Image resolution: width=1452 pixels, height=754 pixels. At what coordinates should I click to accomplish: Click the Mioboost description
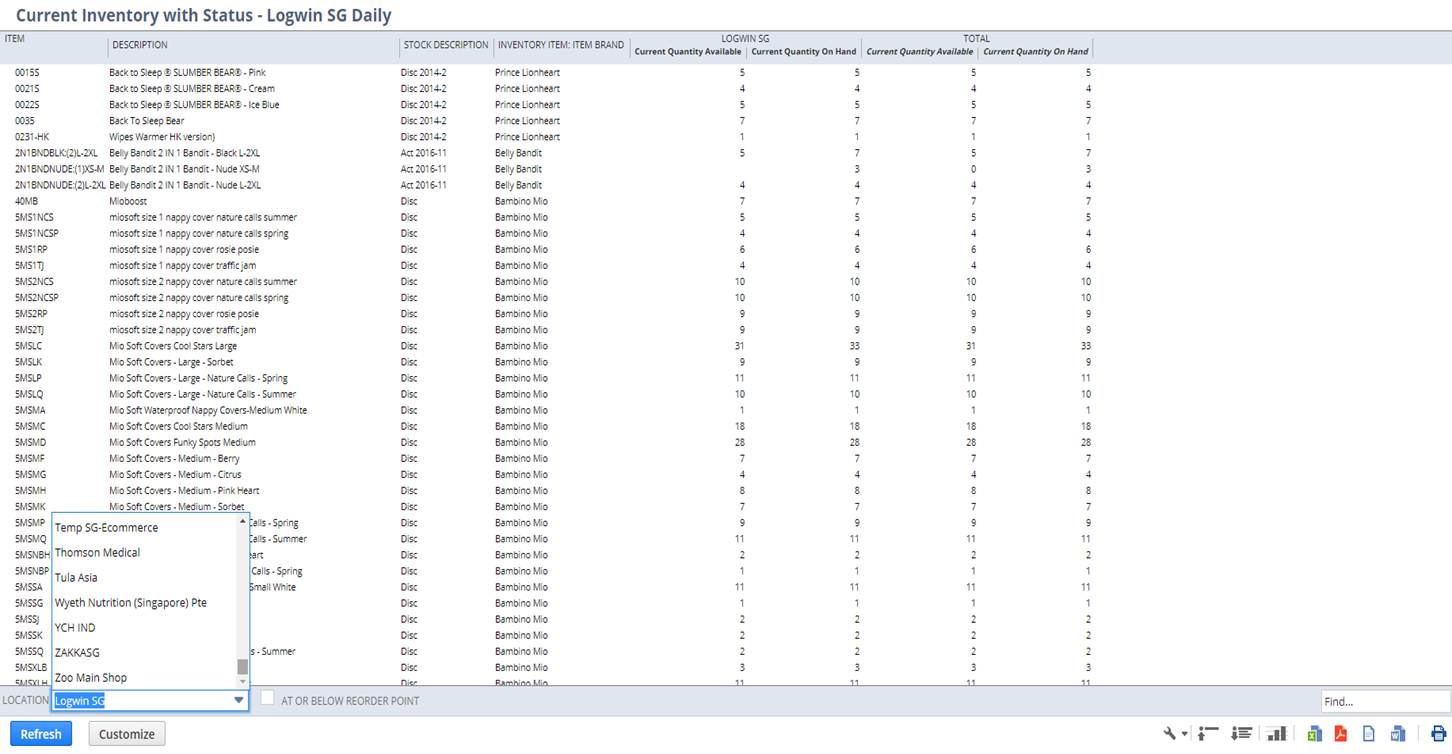click(128, 201)
